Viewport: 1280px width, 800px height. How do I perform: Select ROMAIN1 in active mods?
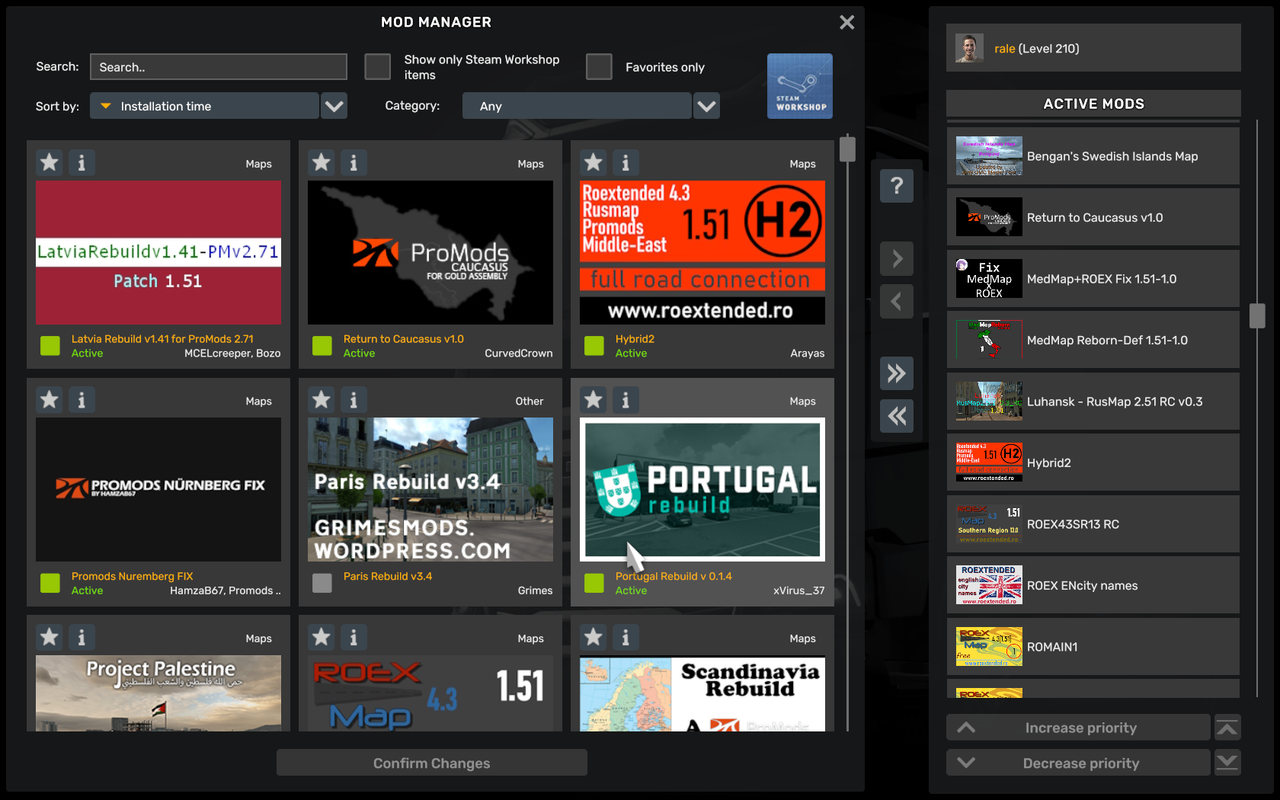point(1093,647)
